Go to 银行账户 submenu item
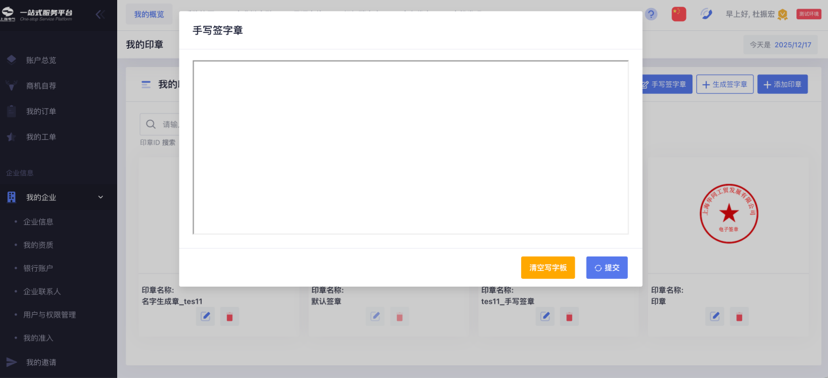 [39, 268]
